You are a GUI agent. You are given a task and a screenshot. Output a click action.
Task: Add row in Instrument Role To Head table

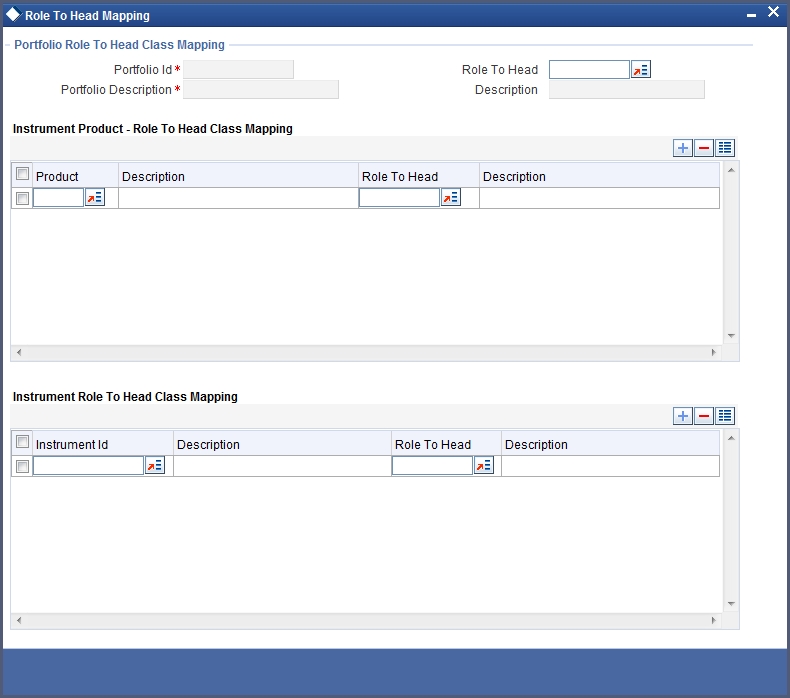pyautogui.click(x=683, y=416)
